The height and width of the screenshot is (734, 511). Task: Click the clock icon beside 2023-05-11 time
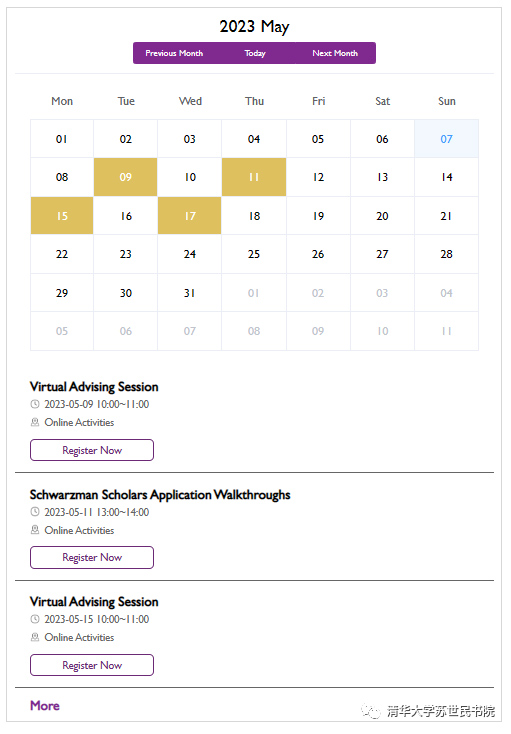[35, 512]
